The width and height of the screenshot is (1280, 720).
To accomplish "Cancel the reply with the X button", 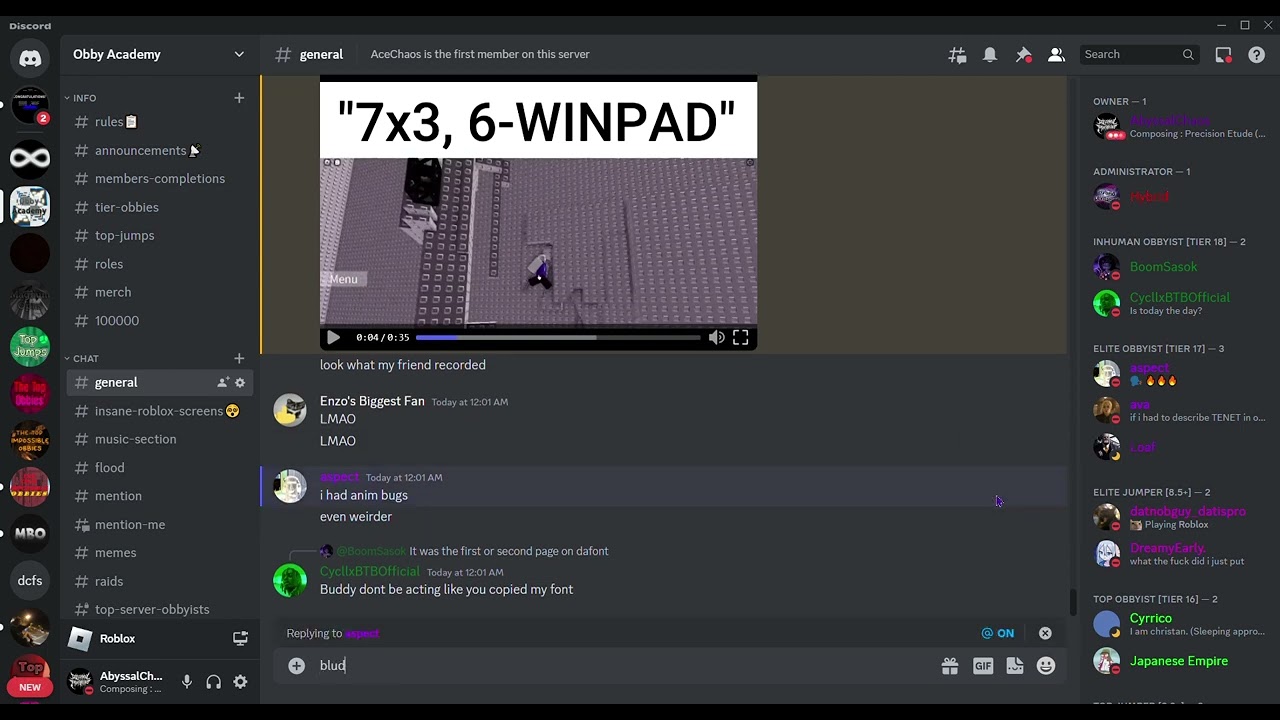I will (1045, 633).
